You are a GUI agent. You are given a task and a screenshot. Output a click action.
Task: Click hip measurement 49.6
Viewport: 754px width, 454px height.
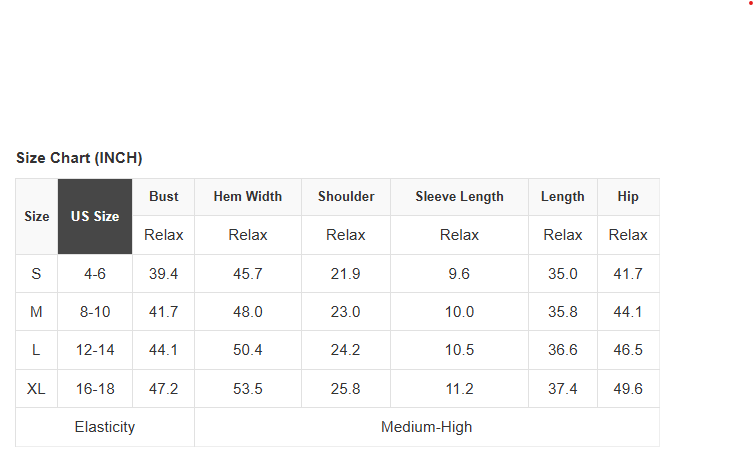tap(628, 389)
